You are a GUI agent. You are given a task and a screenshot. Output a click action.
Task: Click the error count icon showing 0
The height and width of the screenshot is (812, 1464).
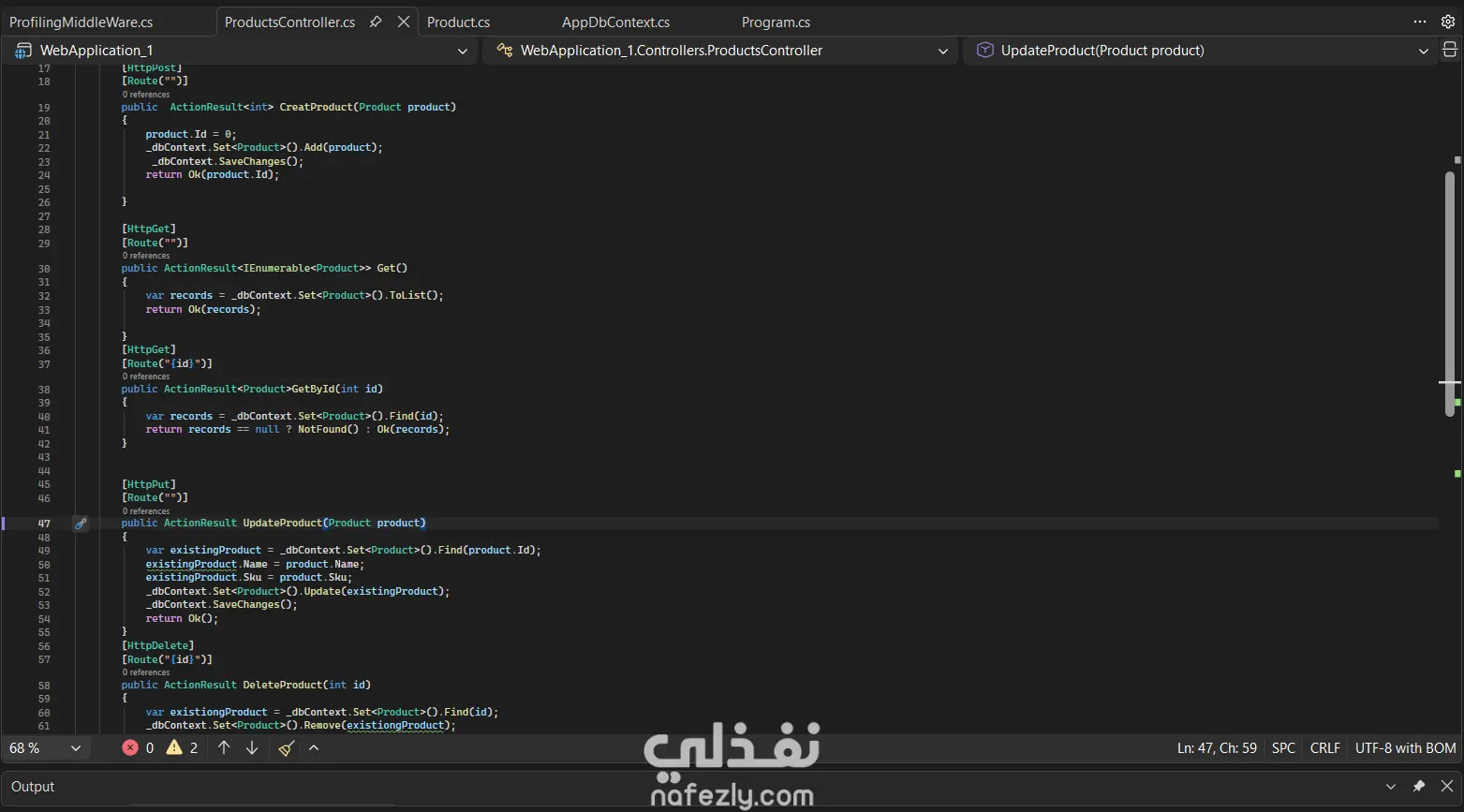point(130,747)
